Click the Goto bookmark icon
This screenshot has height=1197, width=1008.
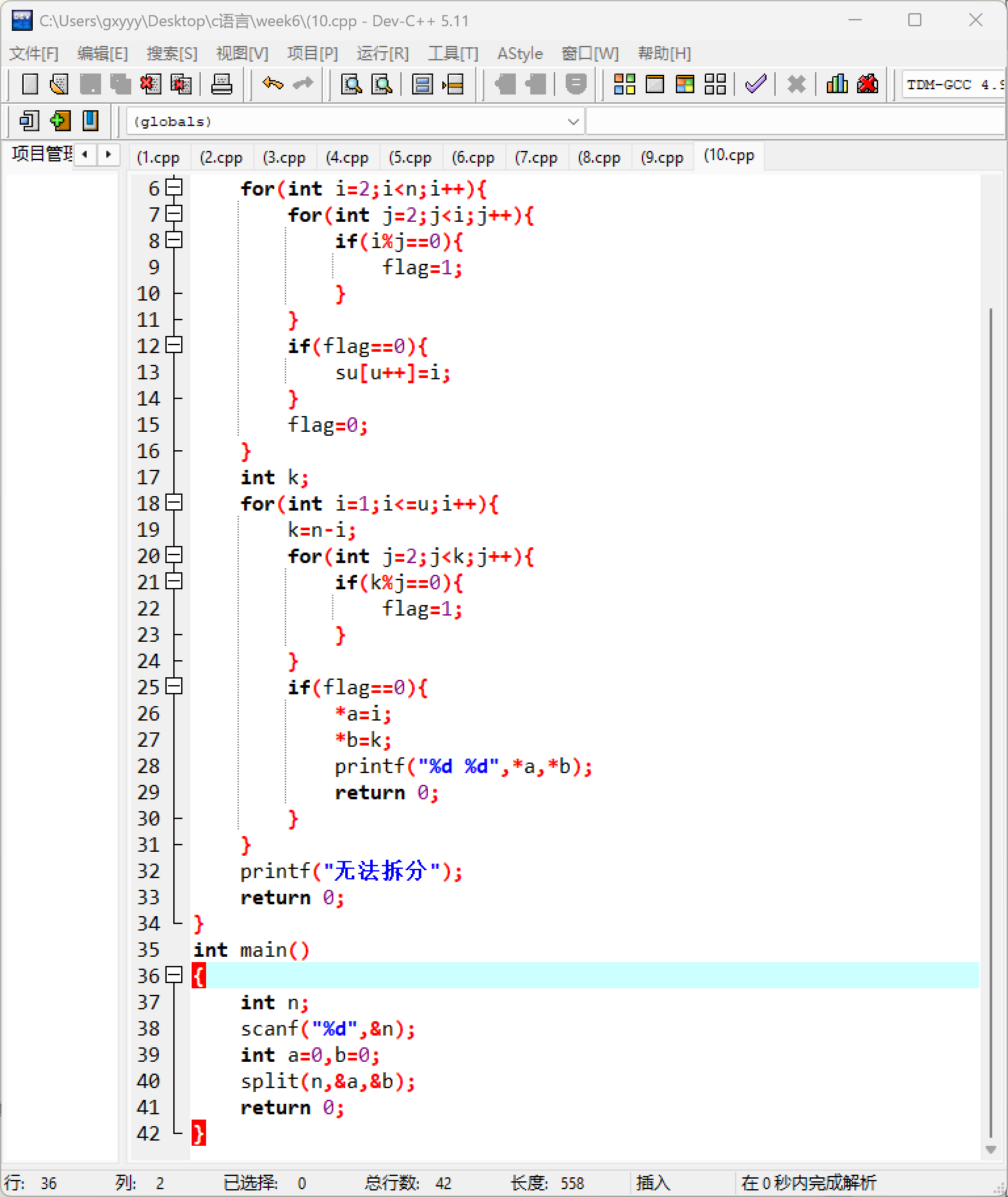(x=90, y=121)
